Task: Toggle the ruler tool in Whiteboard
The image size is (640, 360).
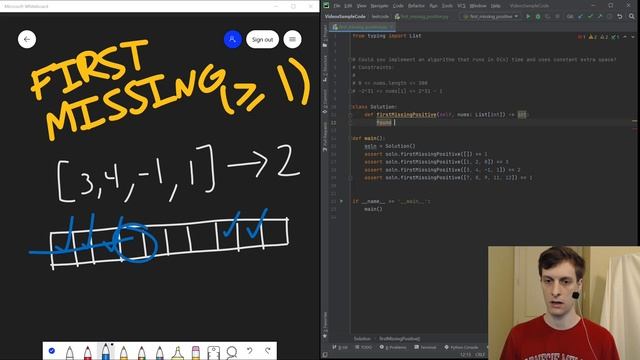Action: [x=213, y=352]
